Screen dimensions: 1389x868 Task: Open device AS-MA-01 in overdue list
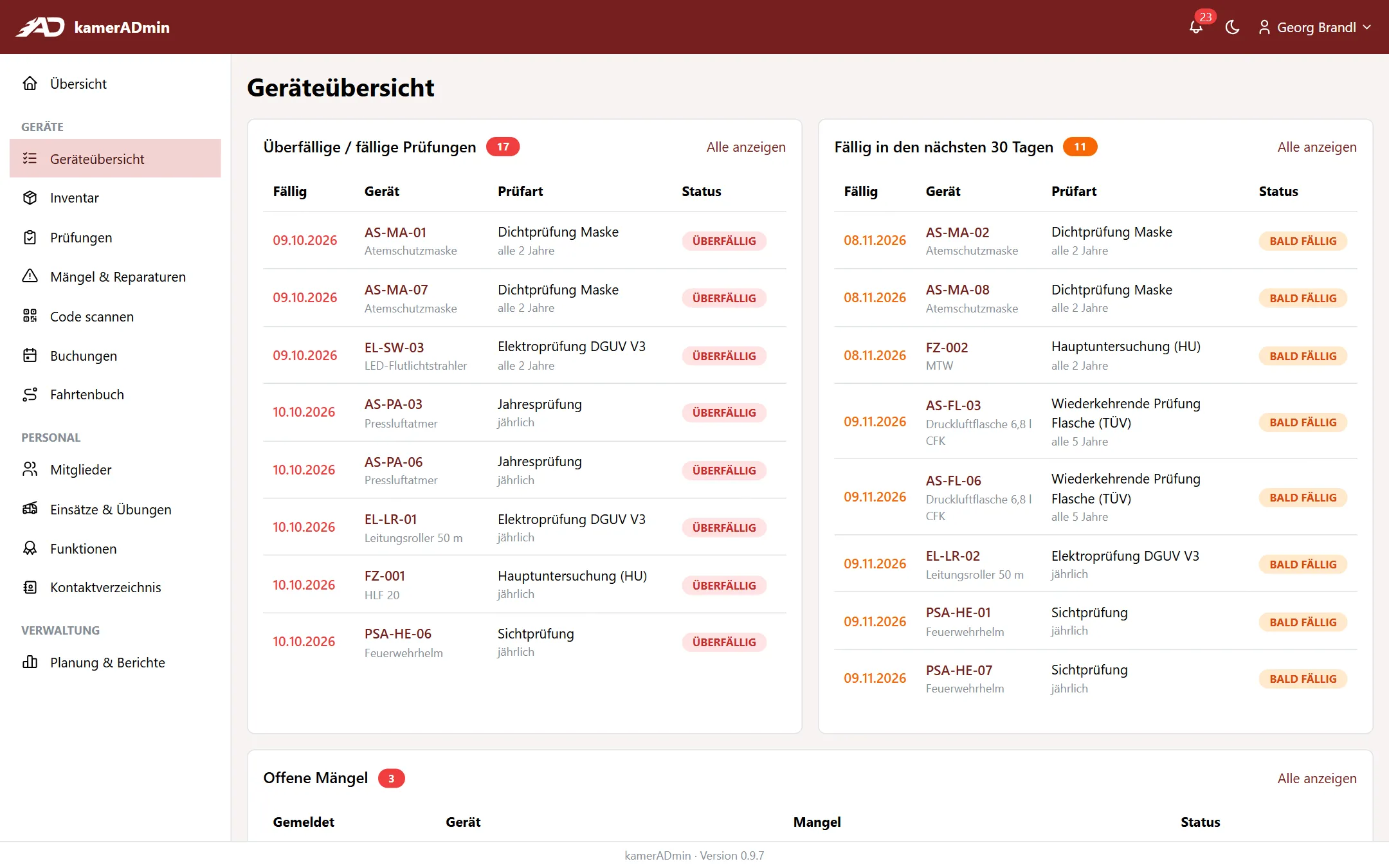click(395, 233)
